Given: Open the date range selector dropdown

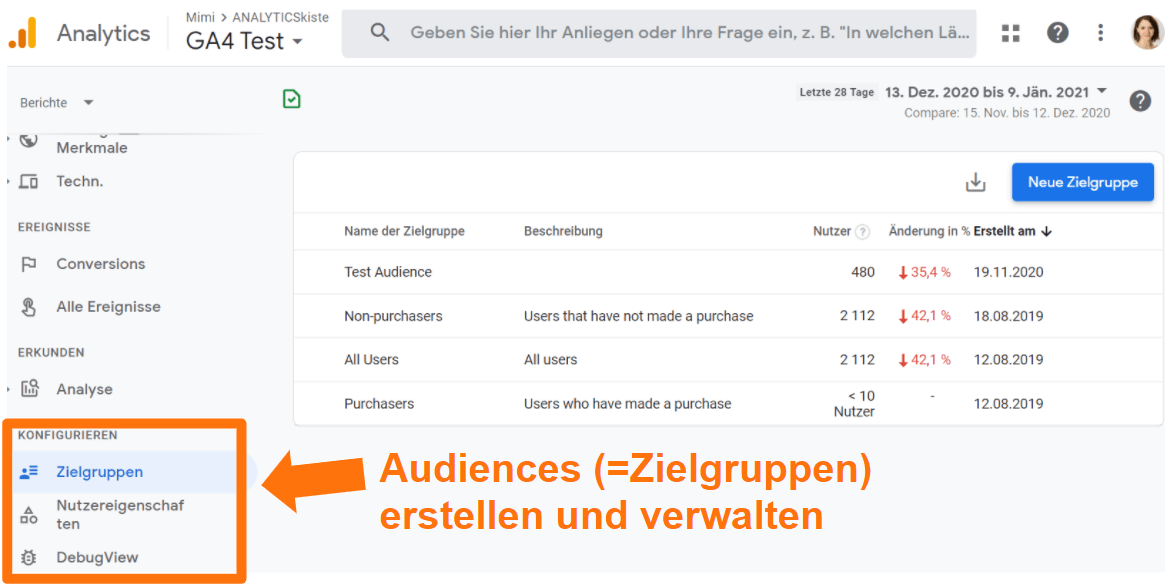Looking at the screenshot, I should click(x=995, y=91).
